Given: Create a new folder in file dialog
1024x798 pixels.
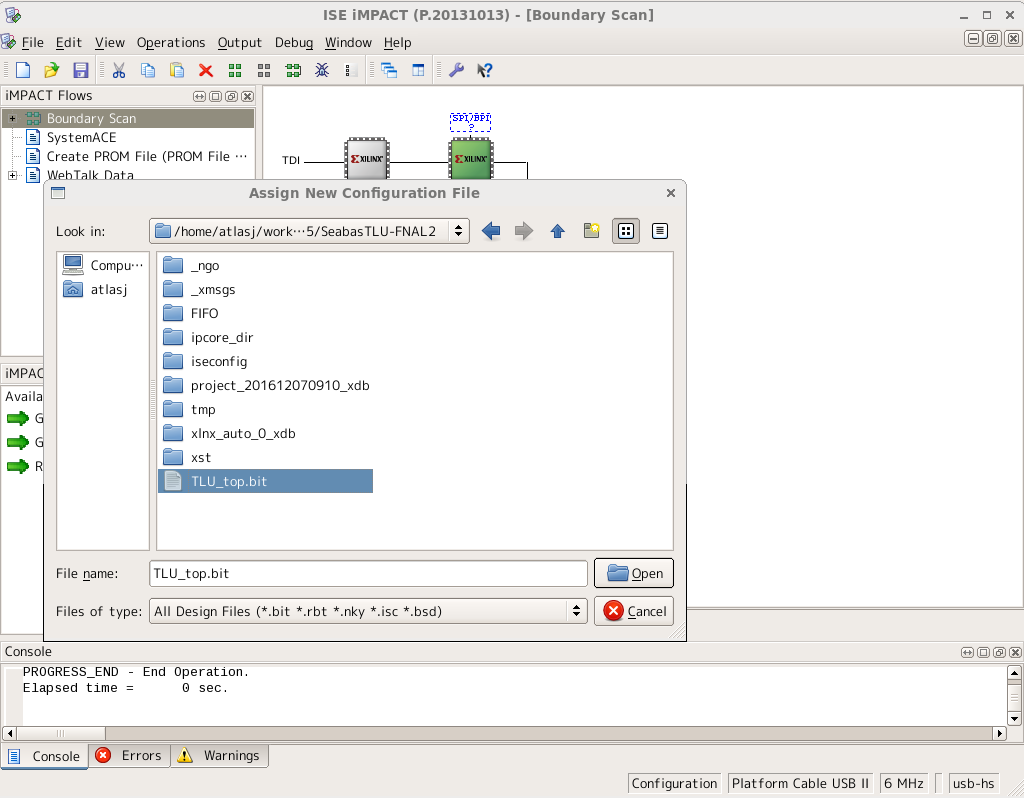Looking at the screenshot, I should 592,231.
